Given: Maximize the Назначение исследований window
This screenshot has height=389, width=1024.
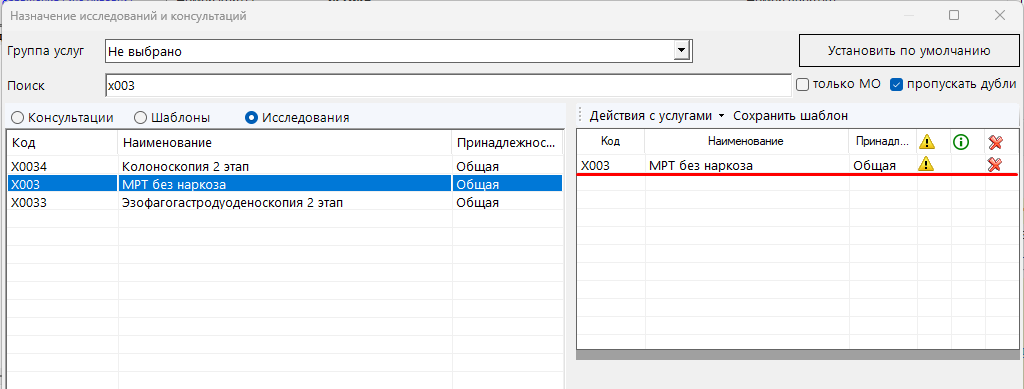Looking at the screenshot, I should [x=954, y=15].
